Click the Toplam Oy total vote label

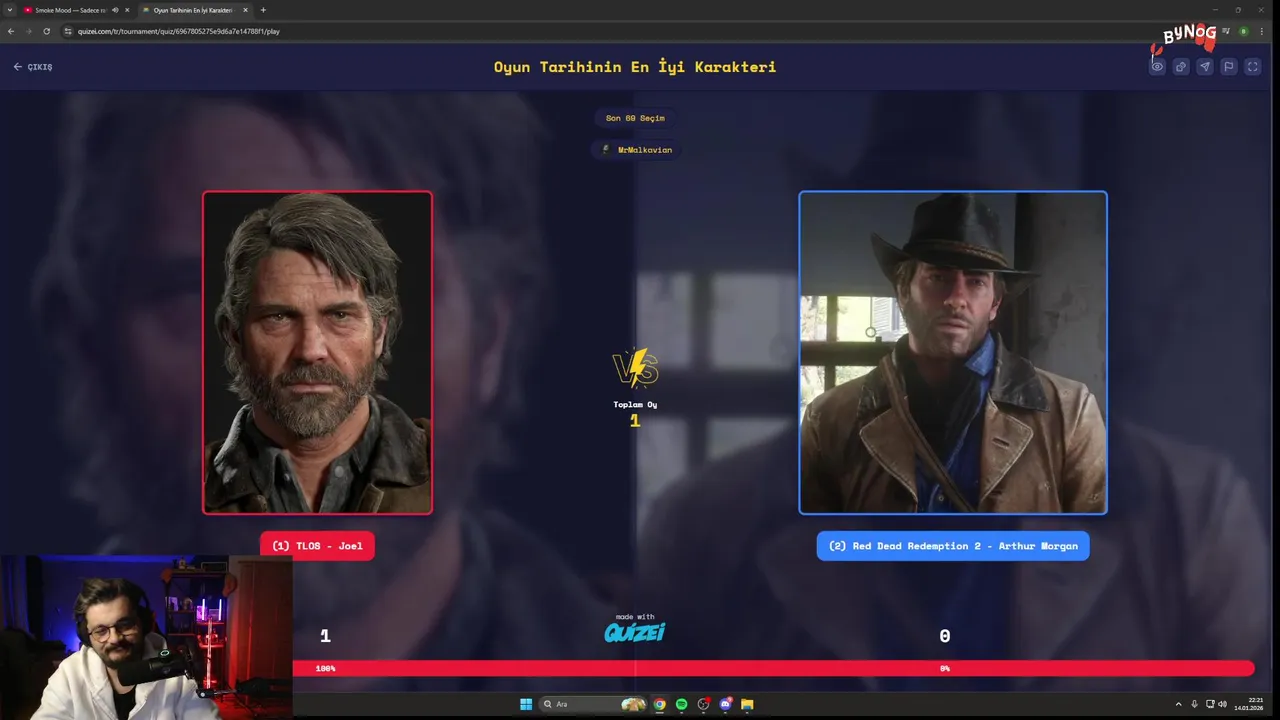pyautogui.click(x=635, y=405)
